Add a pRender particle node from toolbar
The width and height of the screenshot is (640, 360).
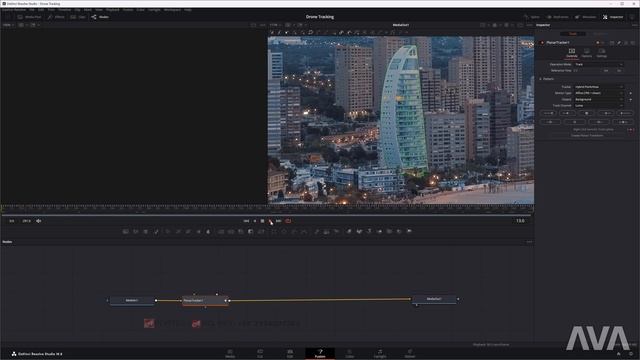point(336,231)
